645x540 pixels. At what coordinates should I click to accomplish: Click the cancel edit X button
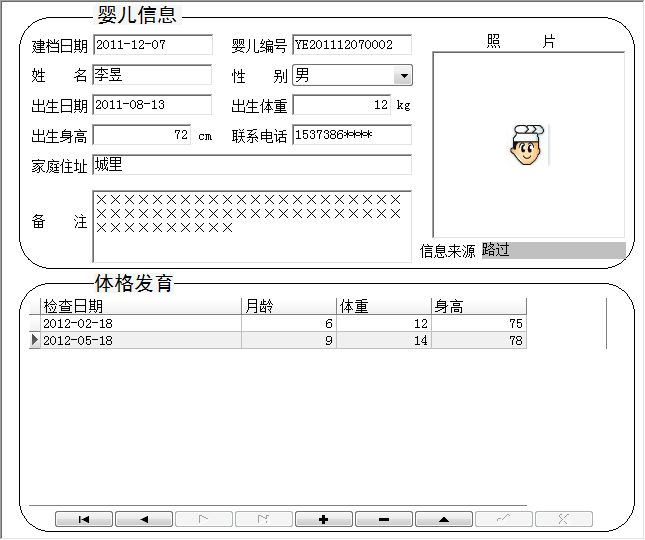click(x=564, y=519)
